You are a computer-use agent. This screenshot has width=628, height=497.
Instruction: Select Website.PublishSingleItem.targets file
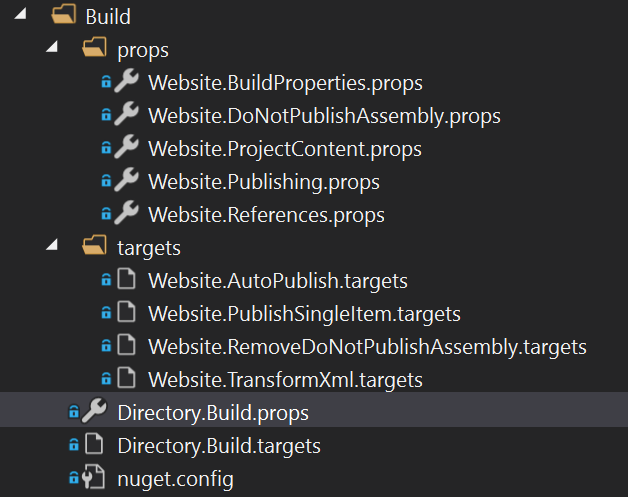pos(304,314)
